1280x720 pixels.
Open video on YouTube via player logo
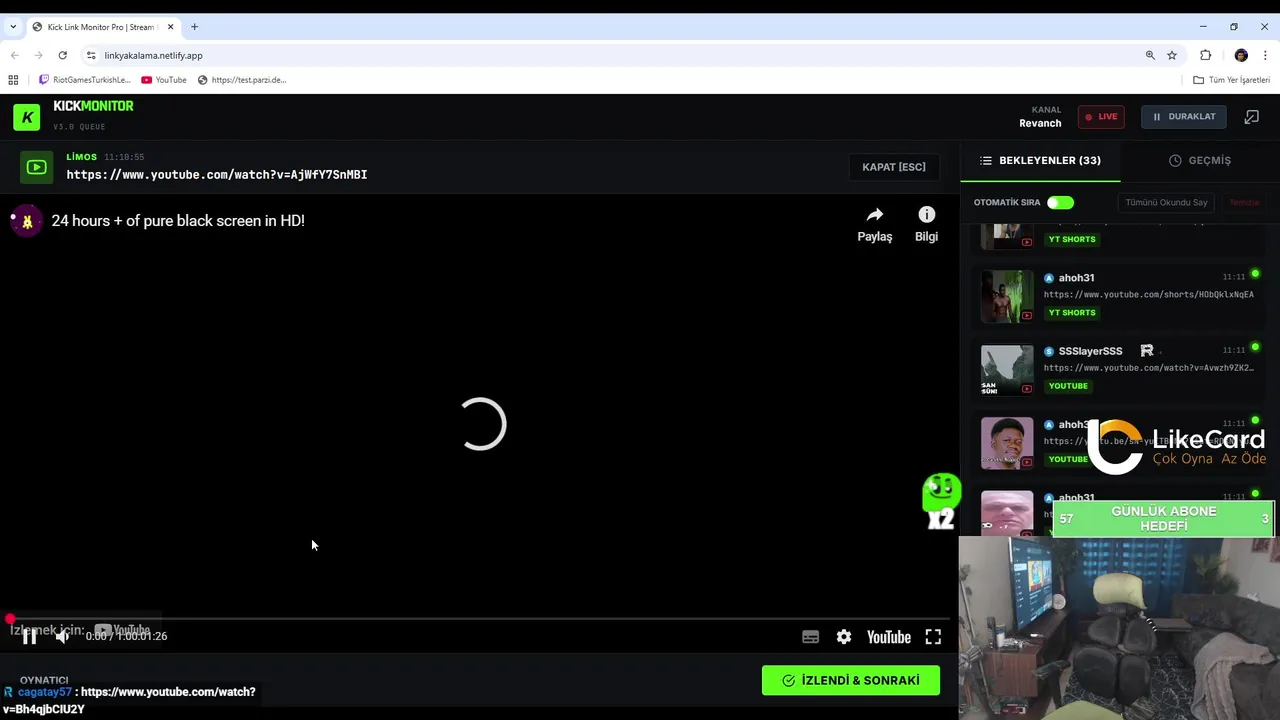click(x=889, y=637)
